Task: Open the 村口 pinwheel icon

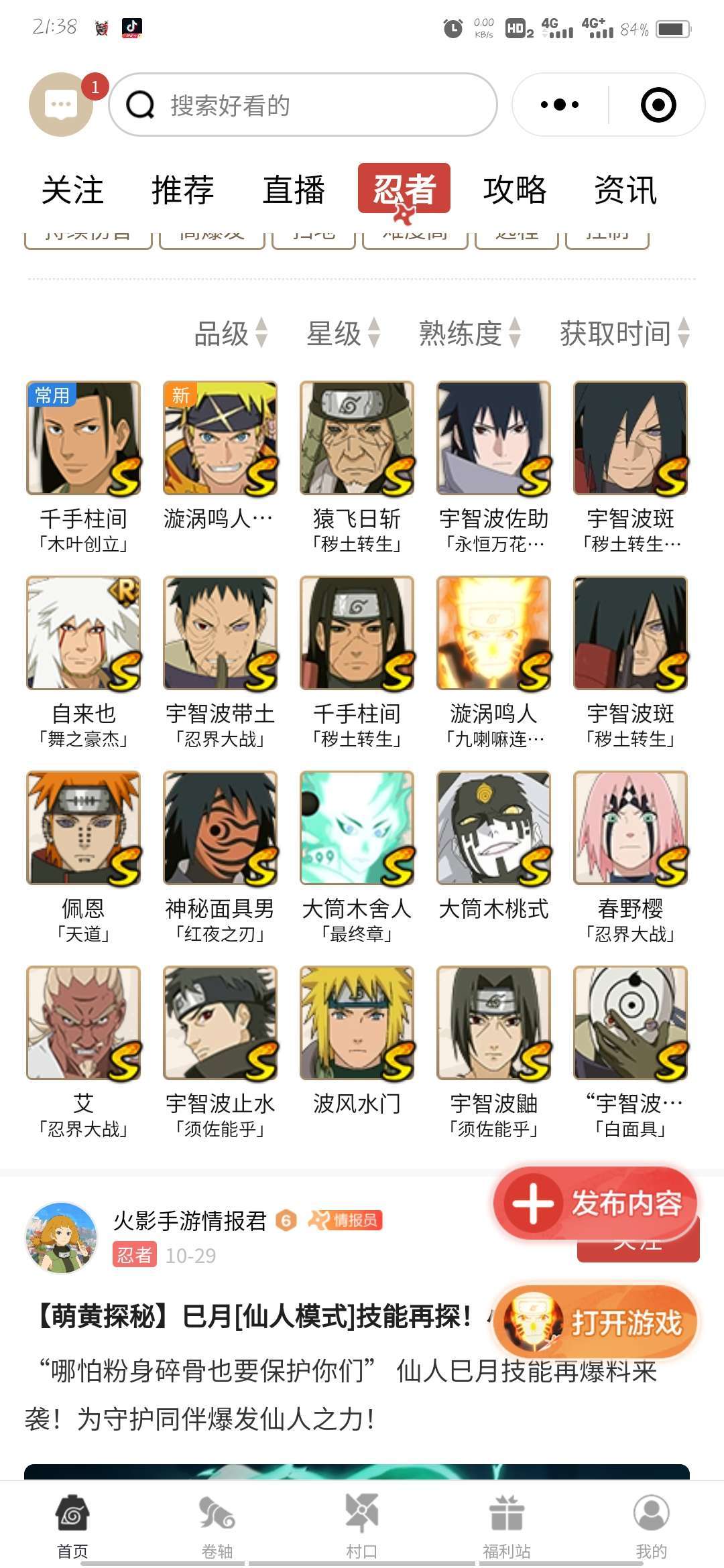Action: click(362, 1514)
